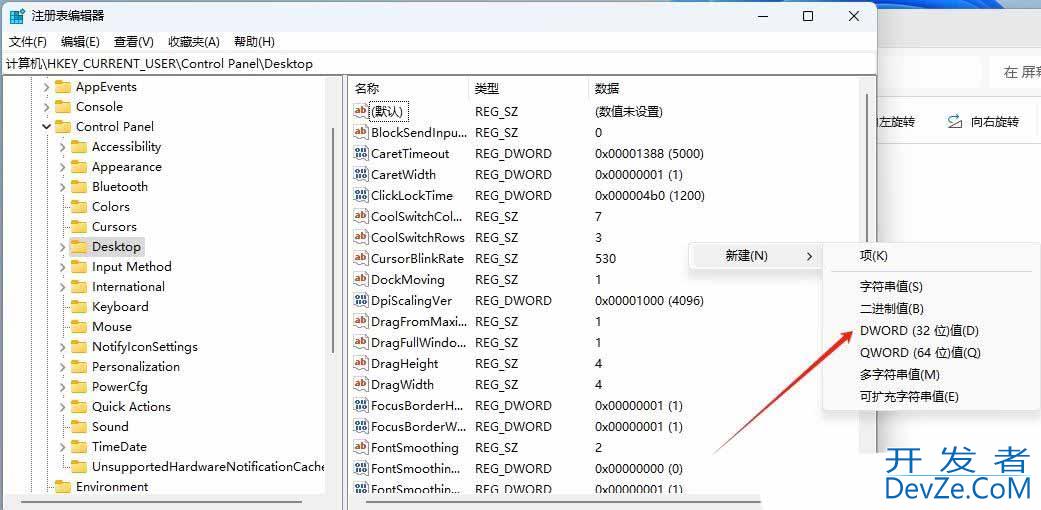Click the ClickLockTime DWORD value icon
The width and height of the screenshot is (1041, 510).
tap(360, 195)
